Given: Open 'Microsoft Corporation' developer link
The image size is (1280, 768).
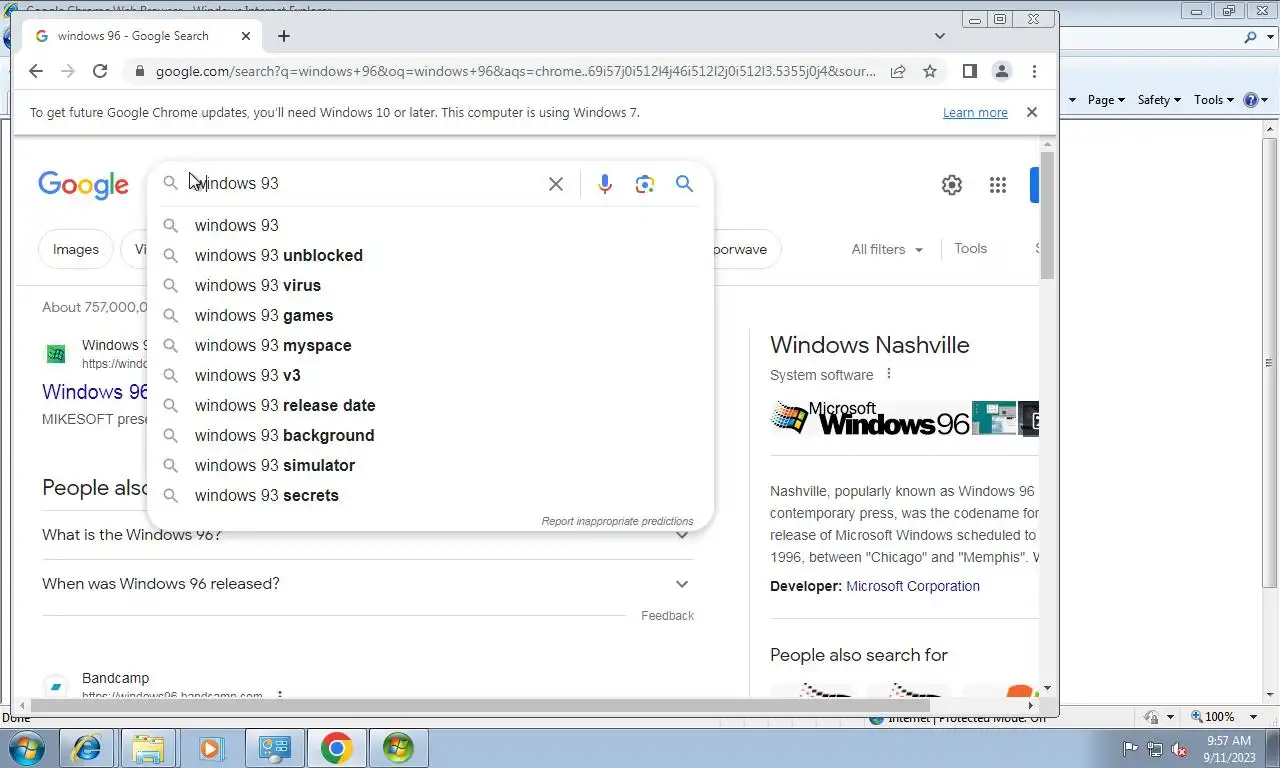Looking at the screenshot, I should pyautogui.click(x=913, y=586).
